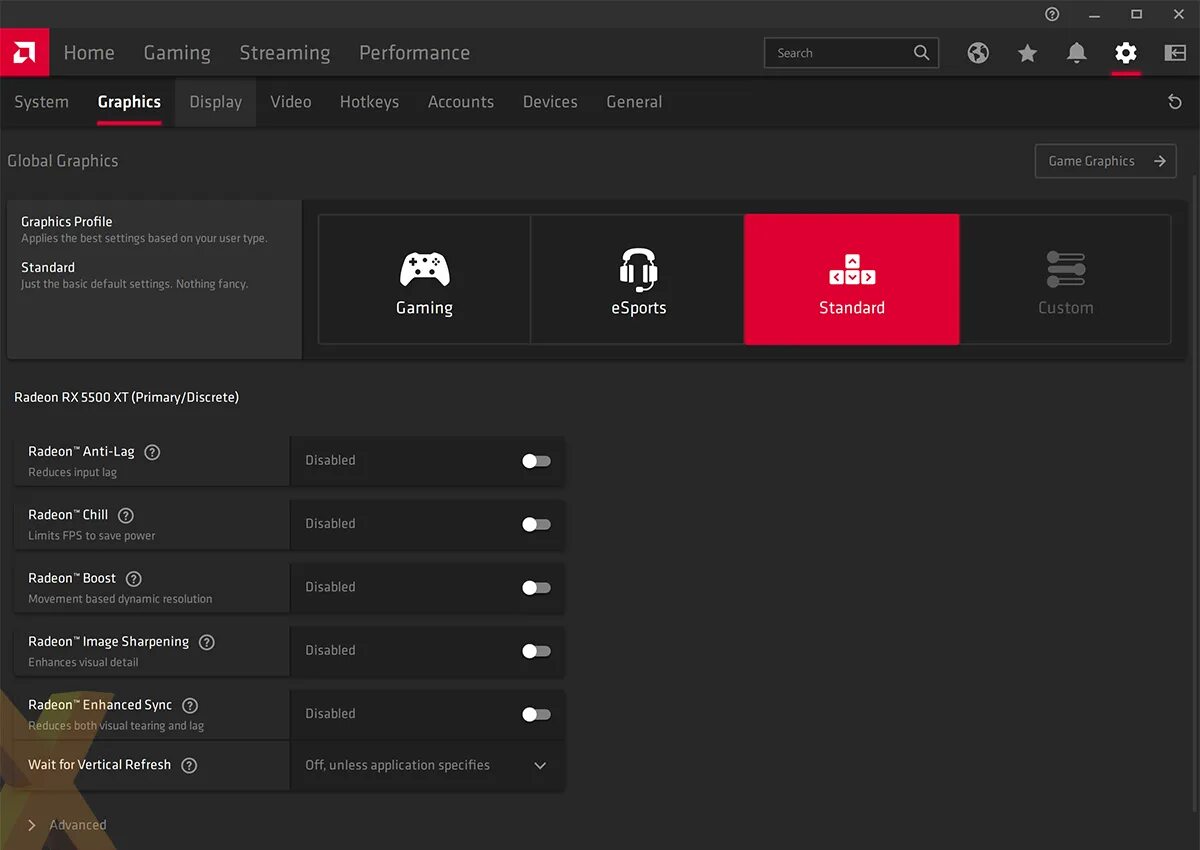Screen dimensions: 1200x850
Task: Click Global Graphics heading
Action: pos(63,161)
